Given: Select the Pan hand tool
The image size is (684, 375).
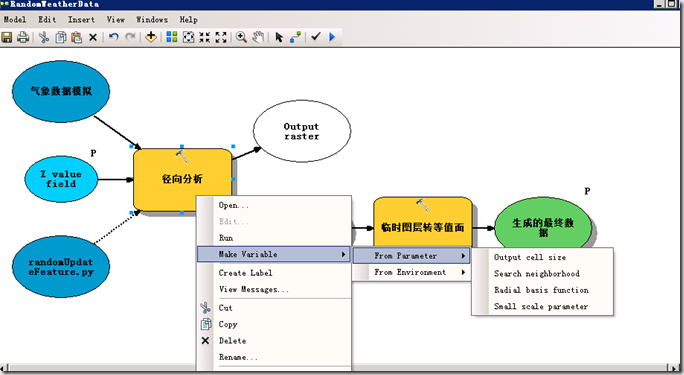Looking at the screenshot, I should pyautogui.click(x=258, y=37).
